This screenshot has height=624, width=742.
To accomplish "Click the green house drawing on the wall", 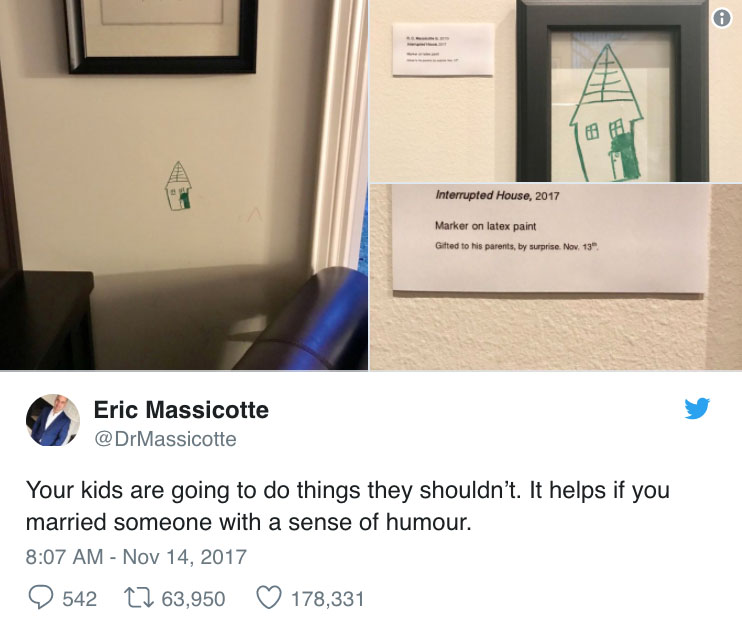I will [x=178, y=185].
